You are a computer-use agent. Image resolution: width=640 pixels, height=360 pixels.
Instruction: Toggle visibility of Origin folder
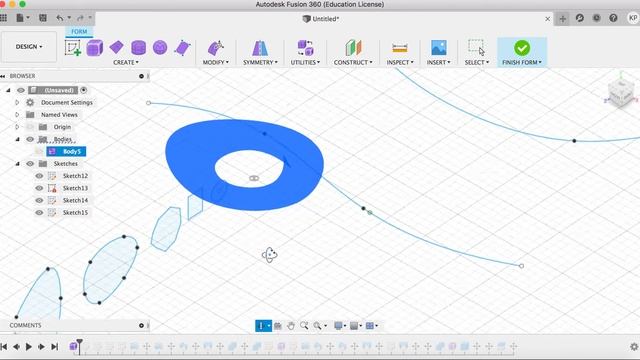coord(30,127)
